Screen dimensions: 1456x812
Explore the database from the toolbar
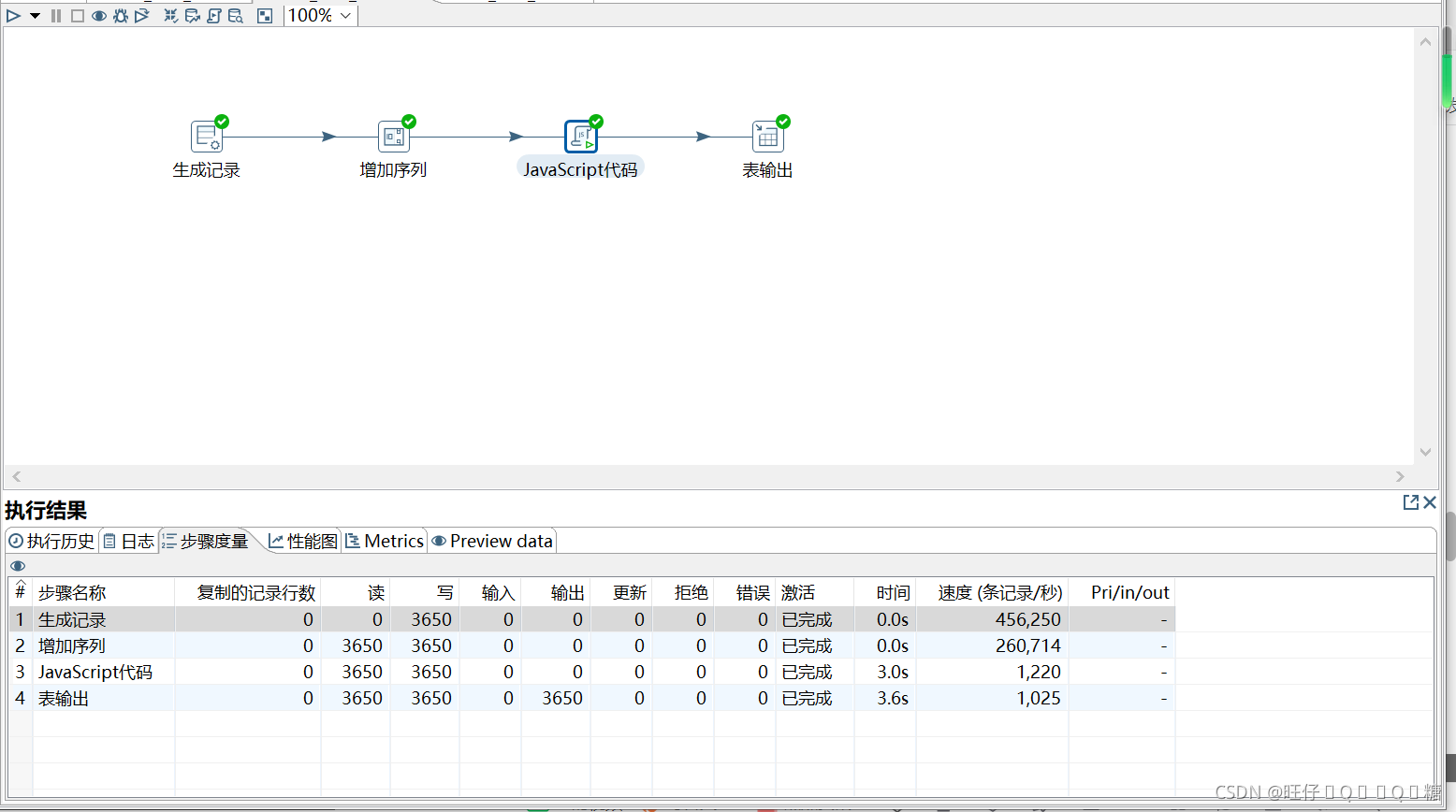[236, 16]
